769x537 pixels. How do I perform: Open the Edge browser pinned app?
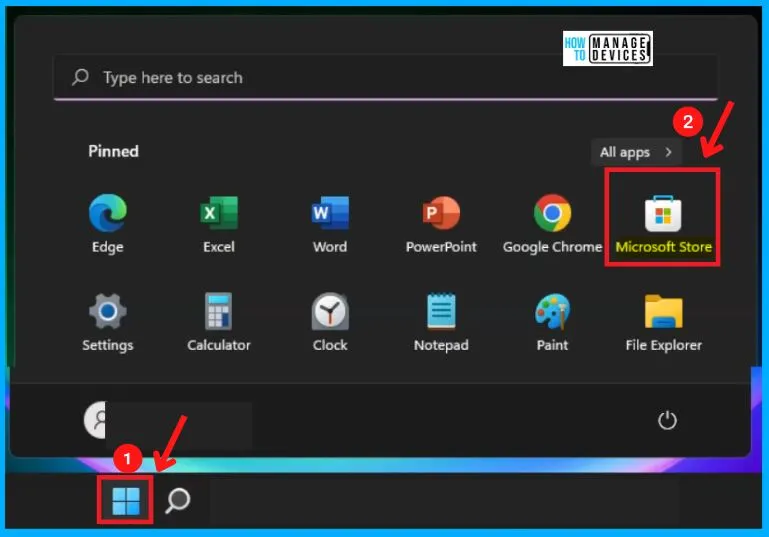[108, 223]
